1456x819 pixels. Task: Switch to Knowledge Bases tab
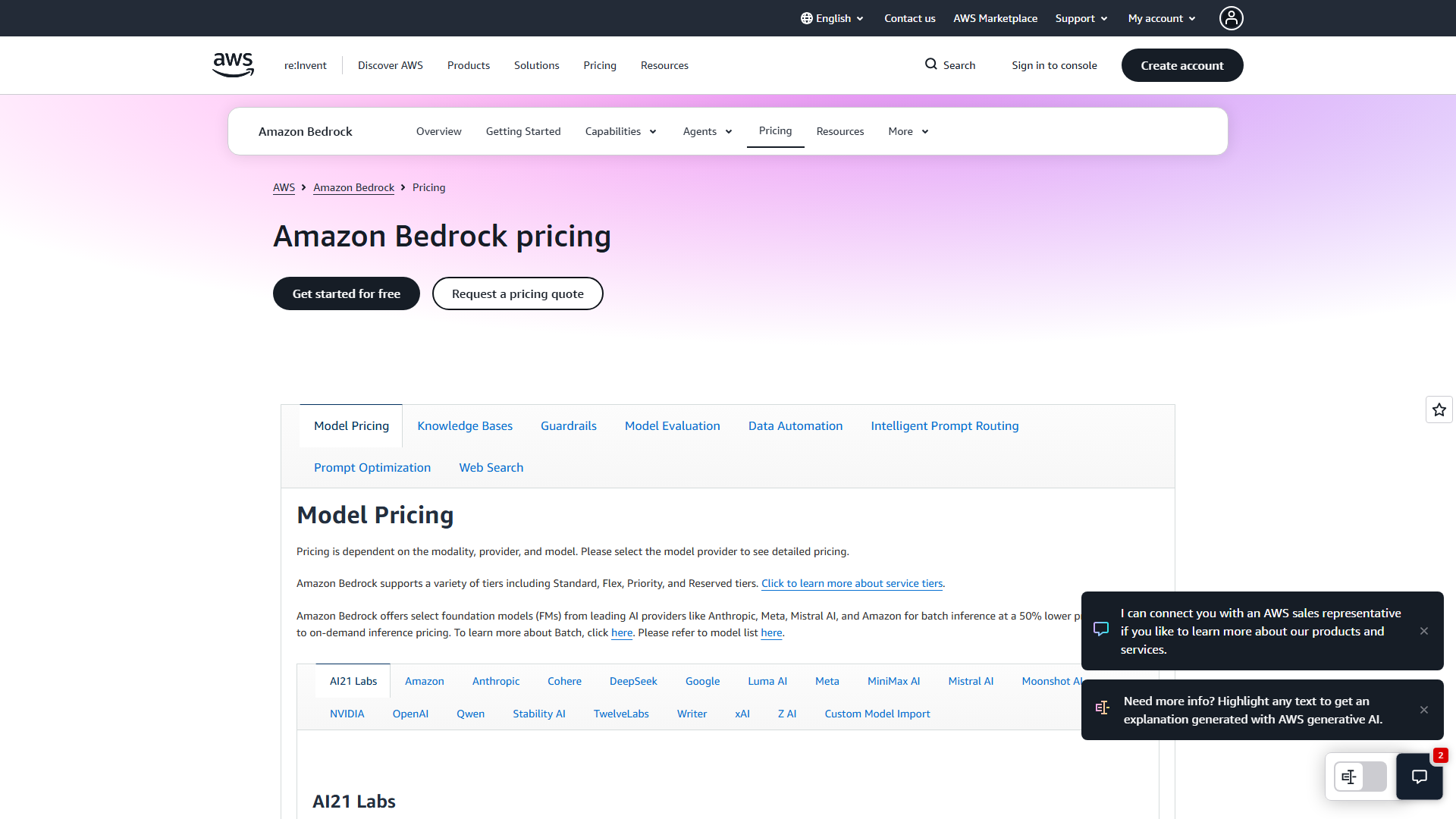(465, 425)
